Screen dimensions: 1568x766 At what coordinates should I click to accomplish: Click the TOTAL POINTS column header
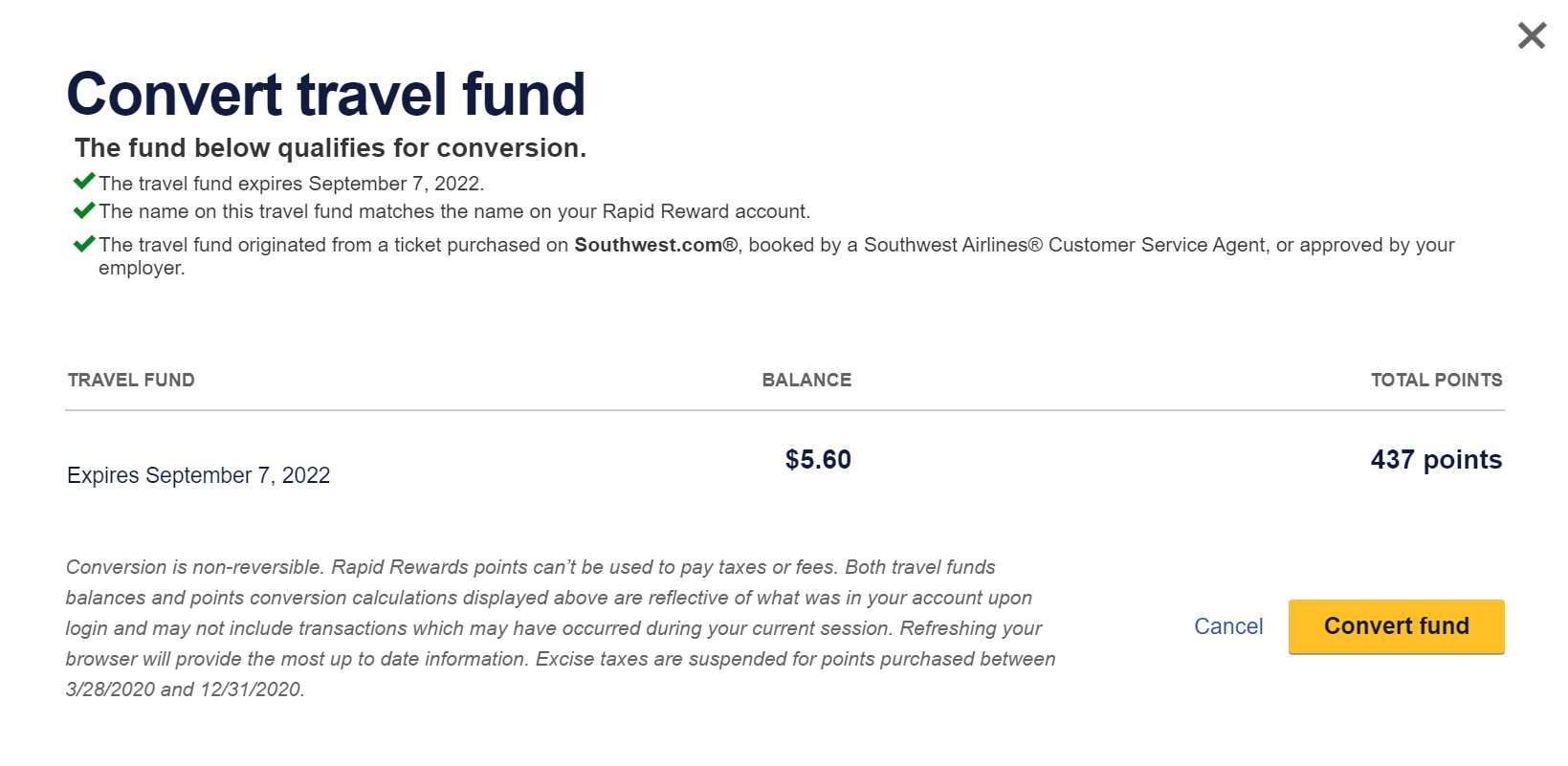1435,380
